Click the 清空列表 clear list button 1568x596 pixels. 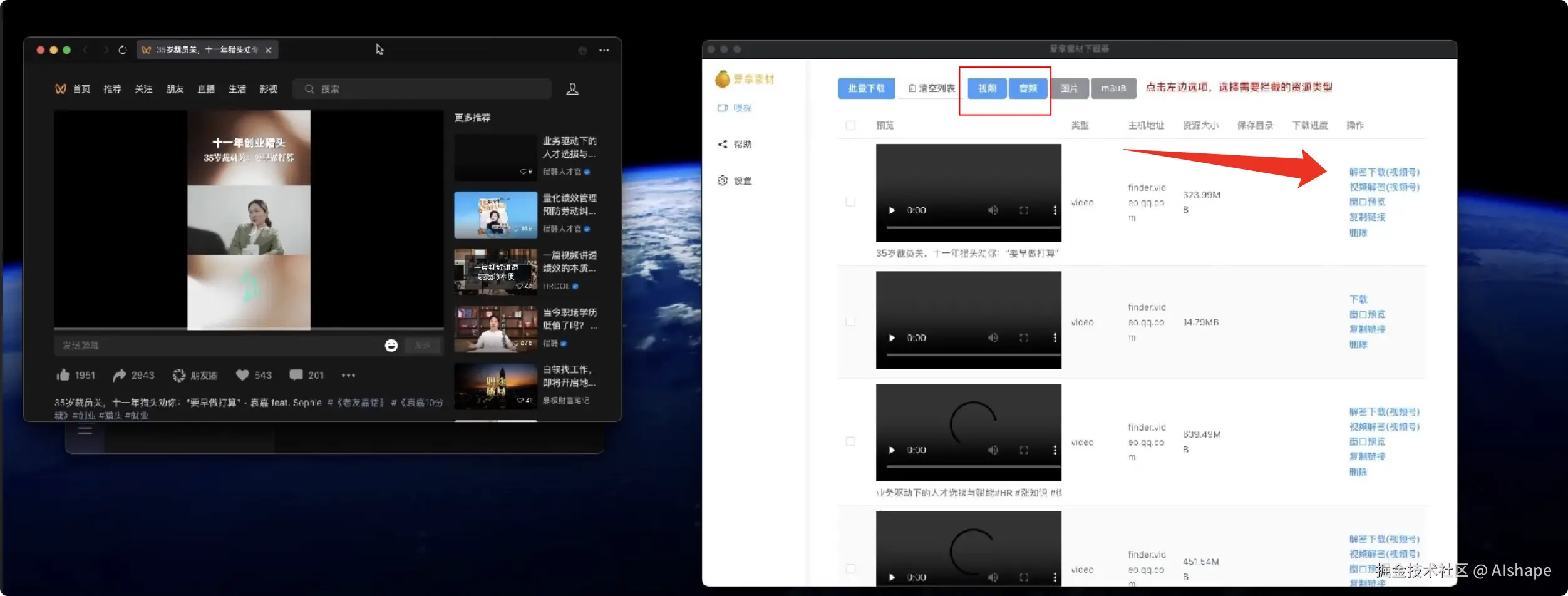pos(932,88)
